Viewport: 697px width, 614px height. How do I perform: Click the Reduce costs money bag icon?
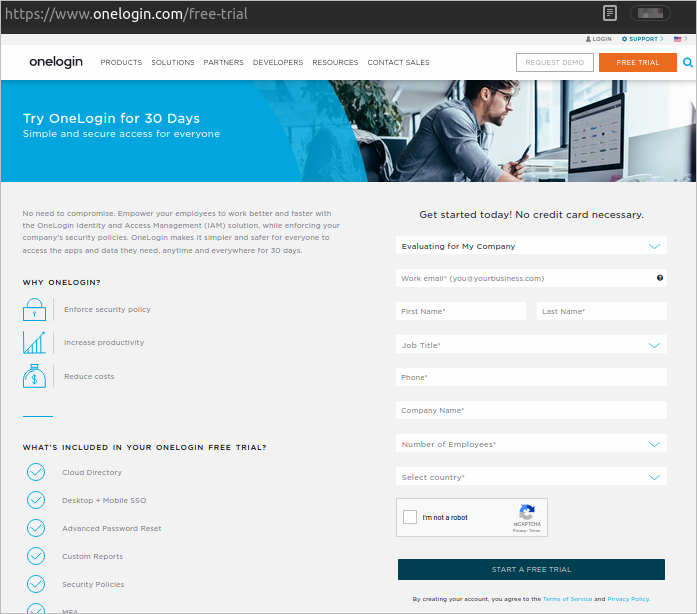(34, 377)
